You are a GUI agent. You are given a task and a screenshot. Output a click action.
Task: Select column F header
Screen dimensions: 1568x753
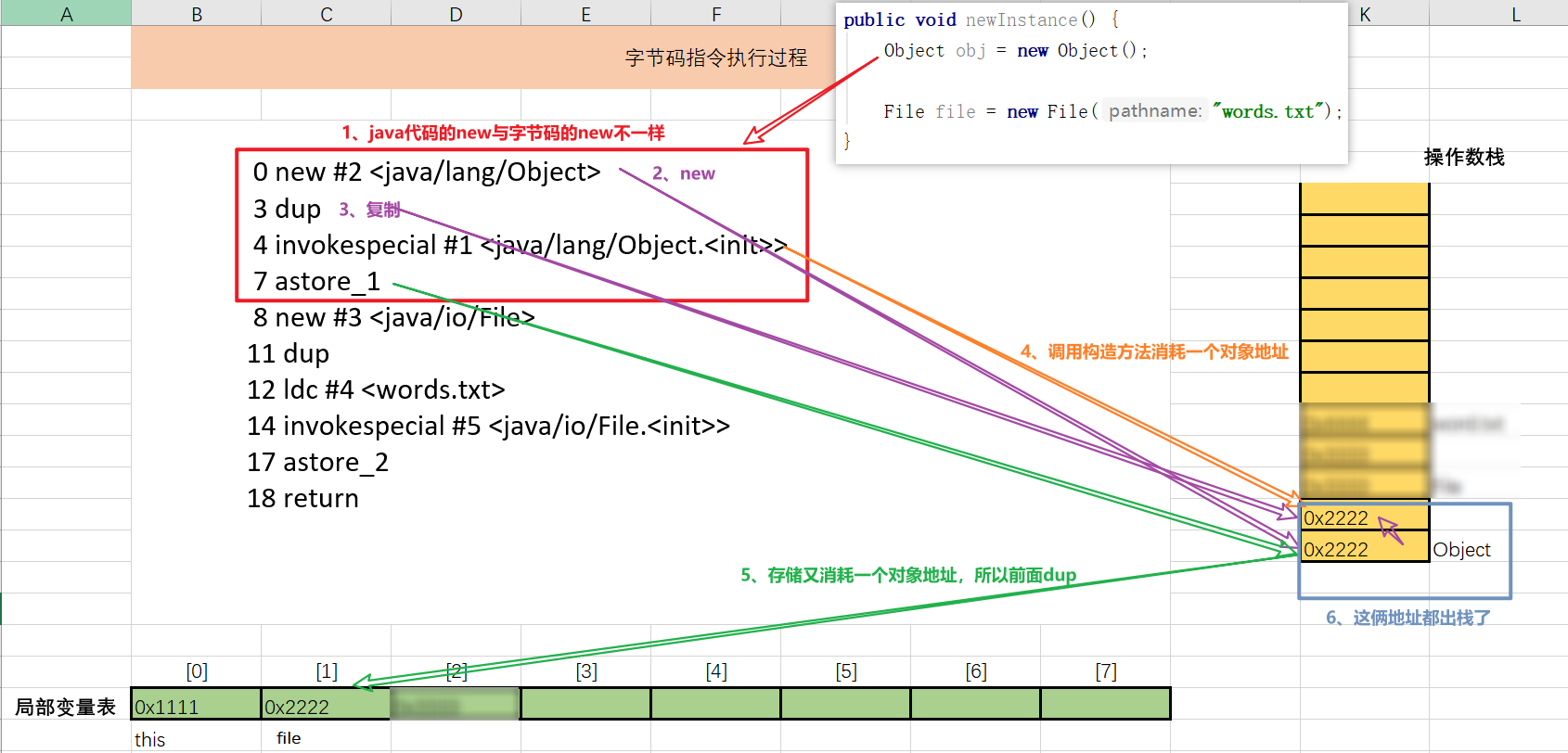pos(716,13)
